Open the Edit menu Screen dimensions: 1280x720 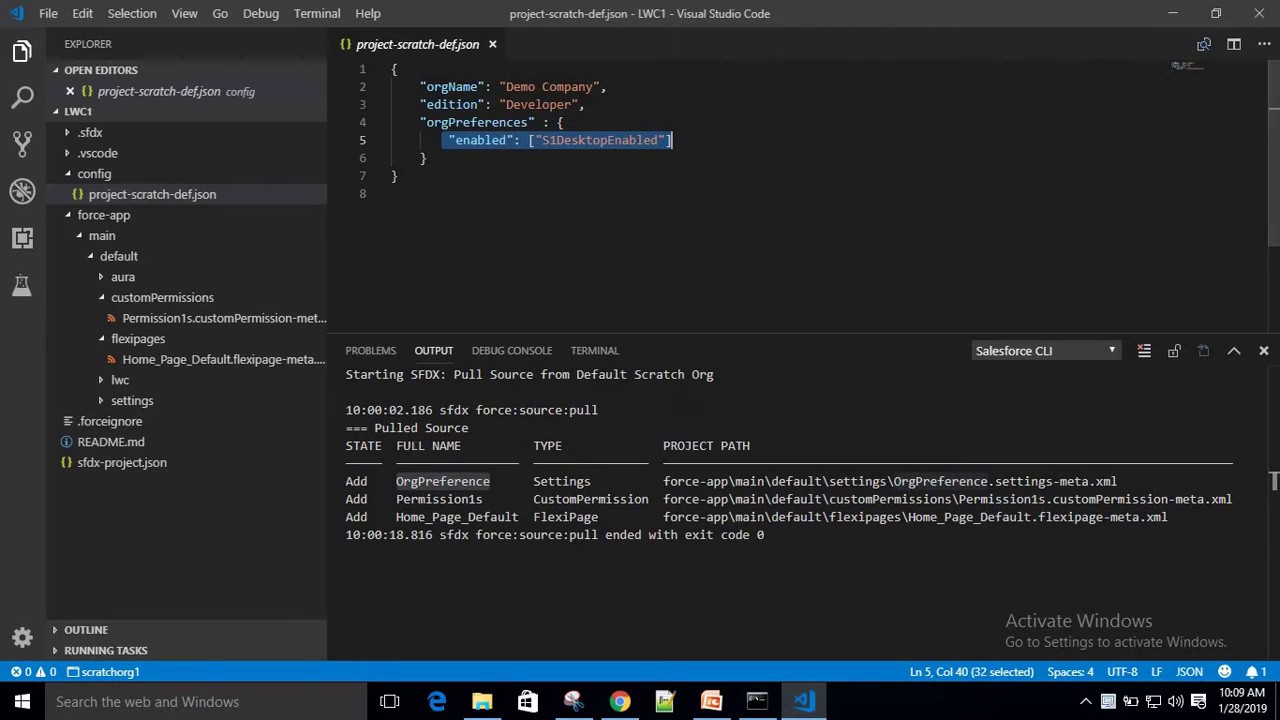point(82,13)
